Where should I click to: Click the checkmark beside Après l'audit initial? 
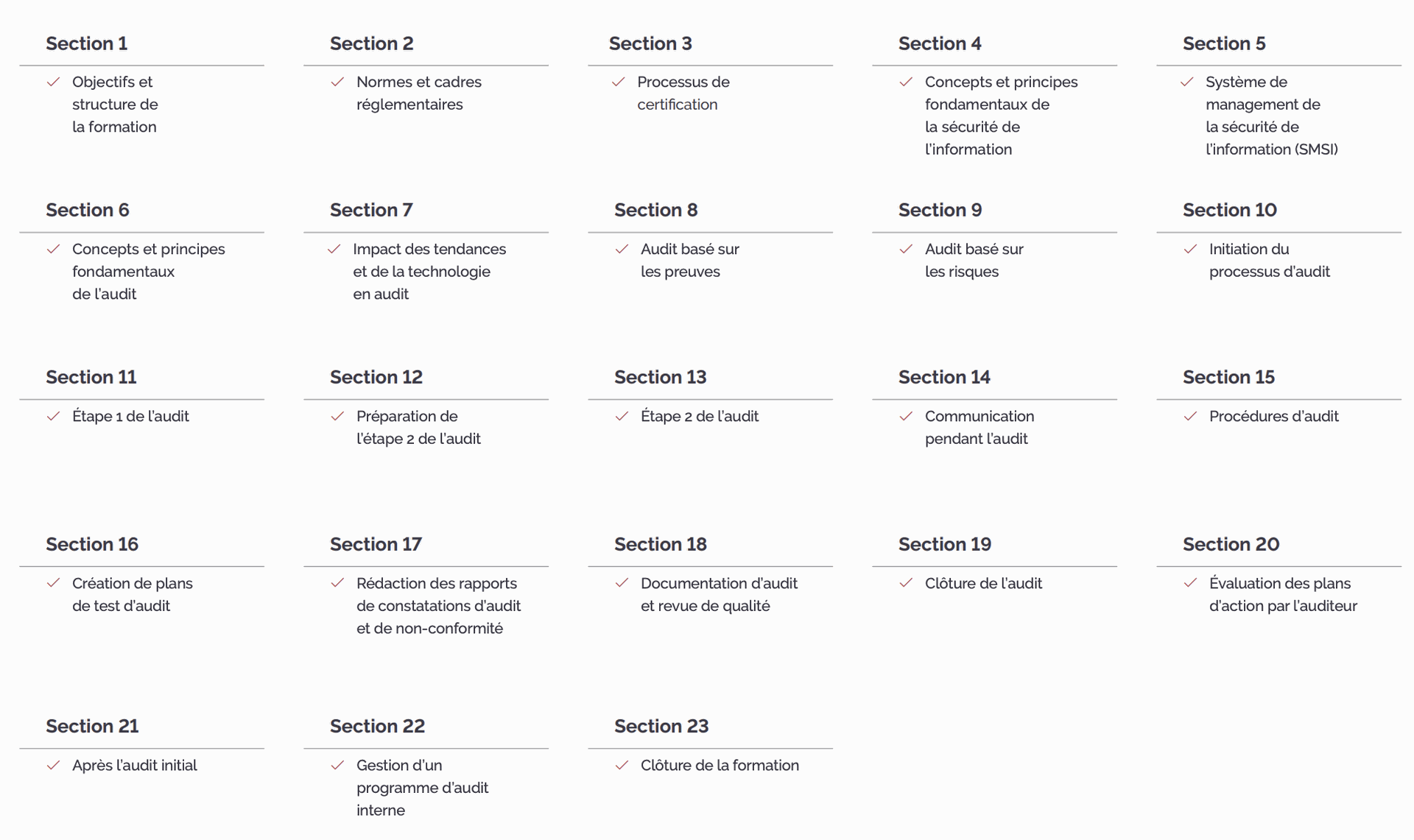pyautogui.click(x=53, y=766)
